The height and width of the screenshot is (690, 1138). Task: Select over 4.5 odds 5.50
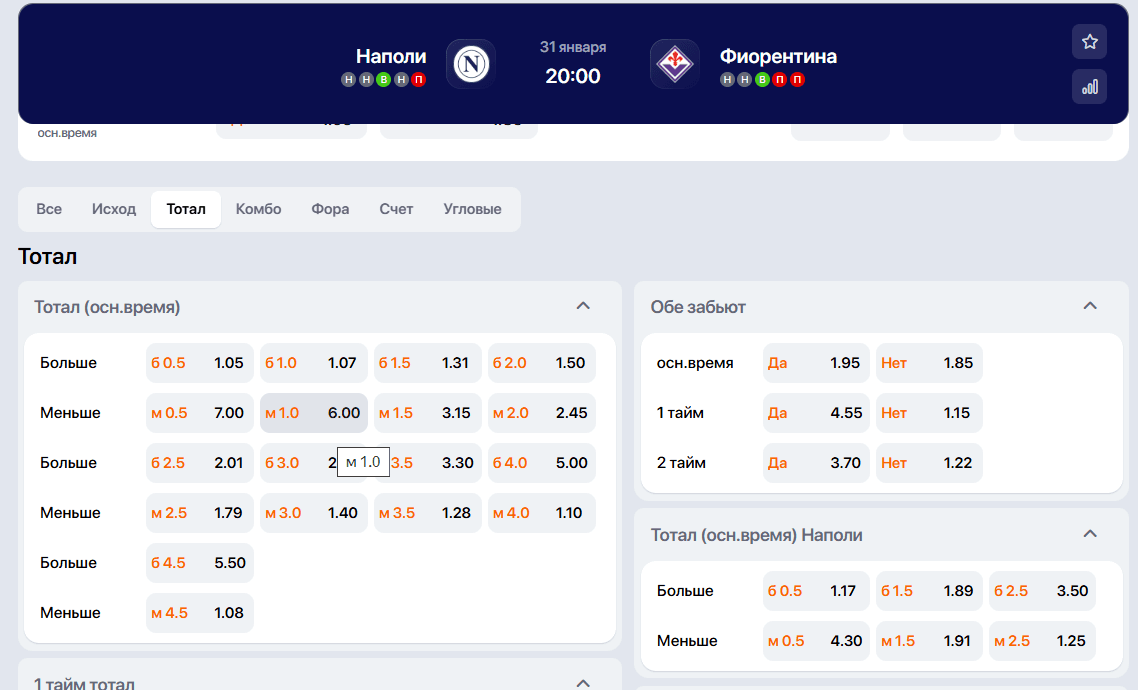coord(199,563)
